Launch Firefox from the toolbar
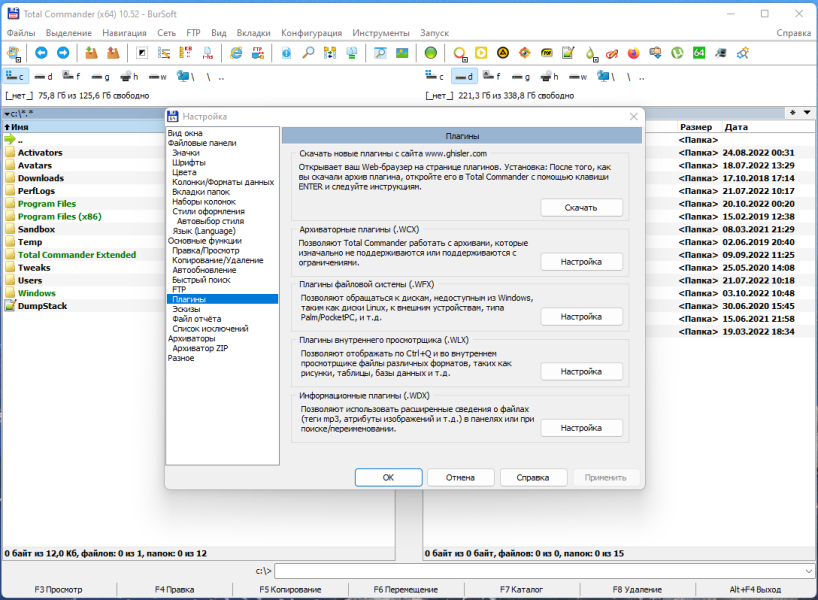818x600 pixels. (633, 53)
